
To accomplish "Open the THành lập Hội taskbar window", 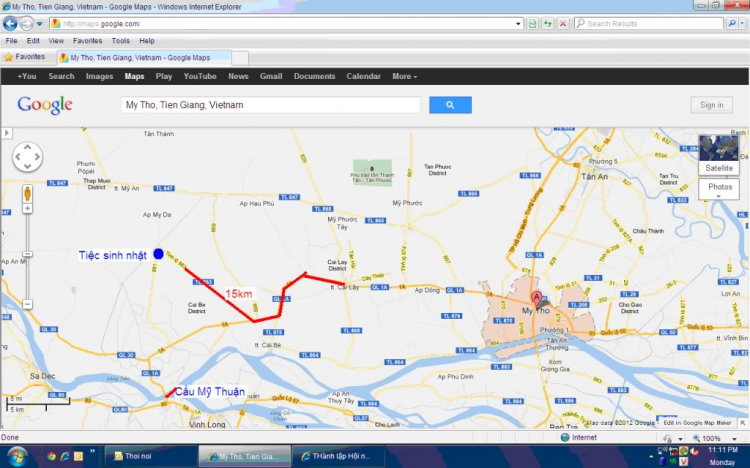I will 338,456.
